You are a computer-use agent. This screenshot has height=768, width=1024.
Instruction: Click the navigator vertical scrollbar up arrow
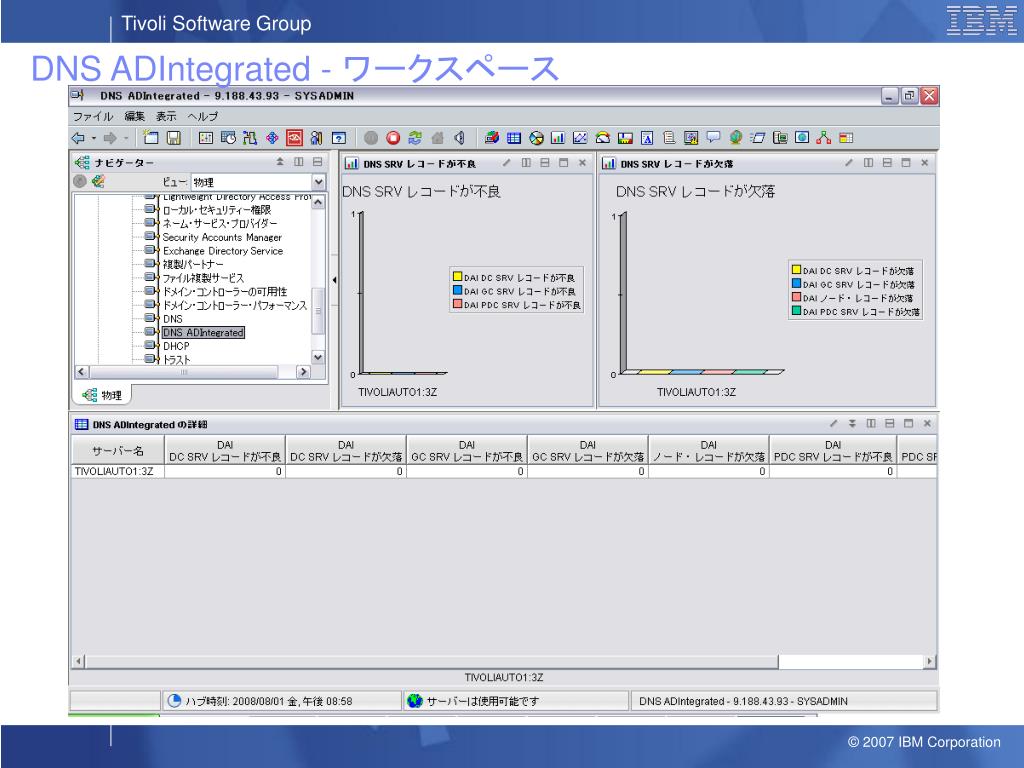tap(318, 202)
